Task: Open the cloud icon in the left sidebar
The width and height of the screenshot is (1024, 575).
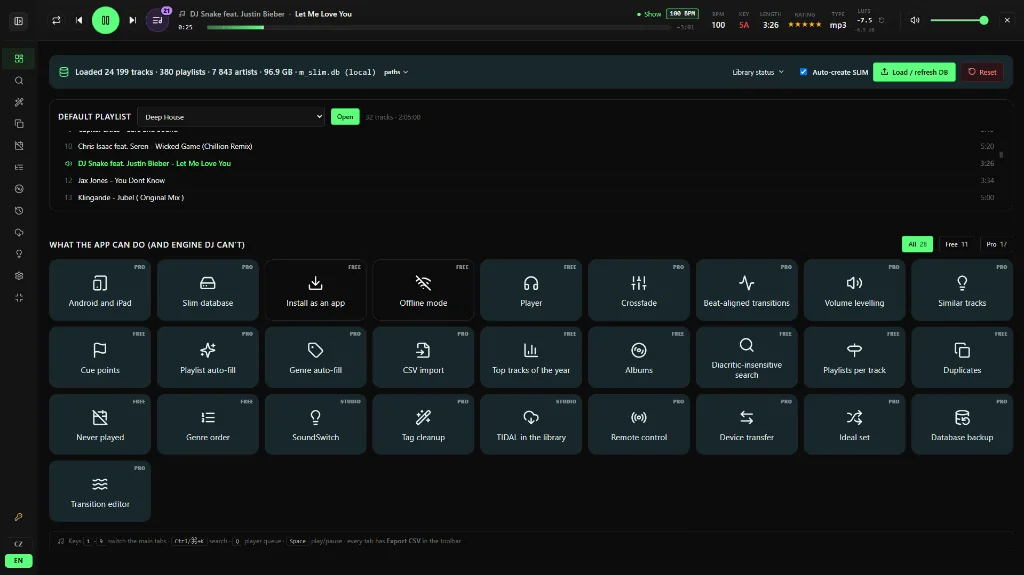Action: 19,232
